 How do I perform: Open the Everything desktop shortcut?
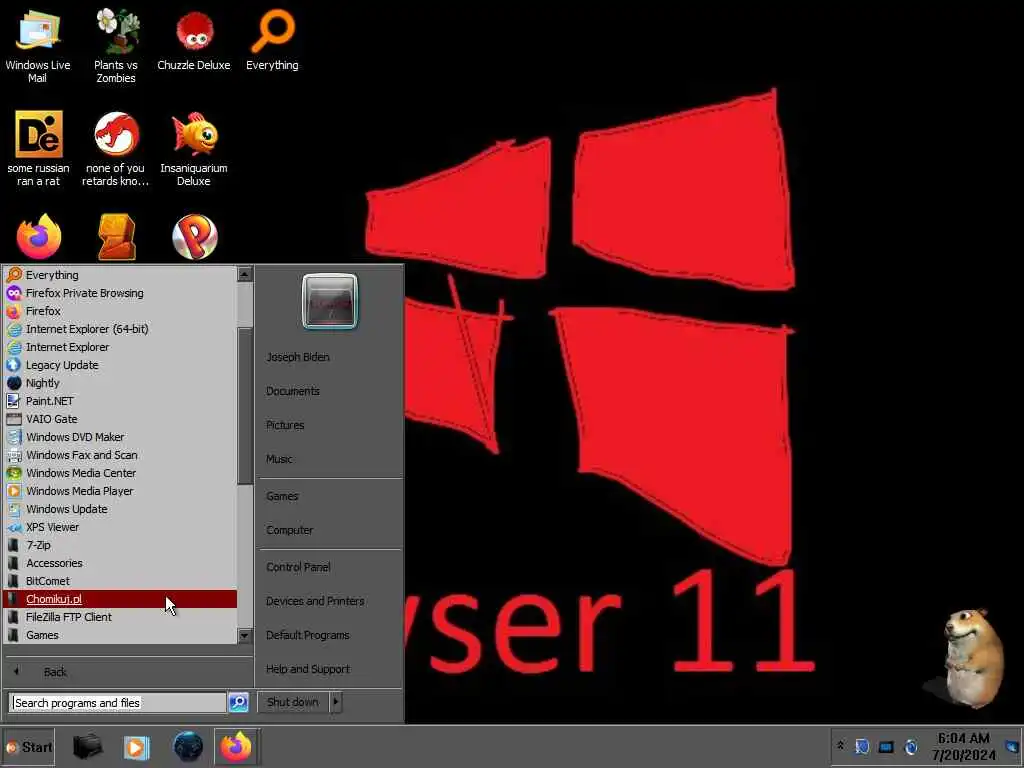pyautogui.click(x=272, y=39)
